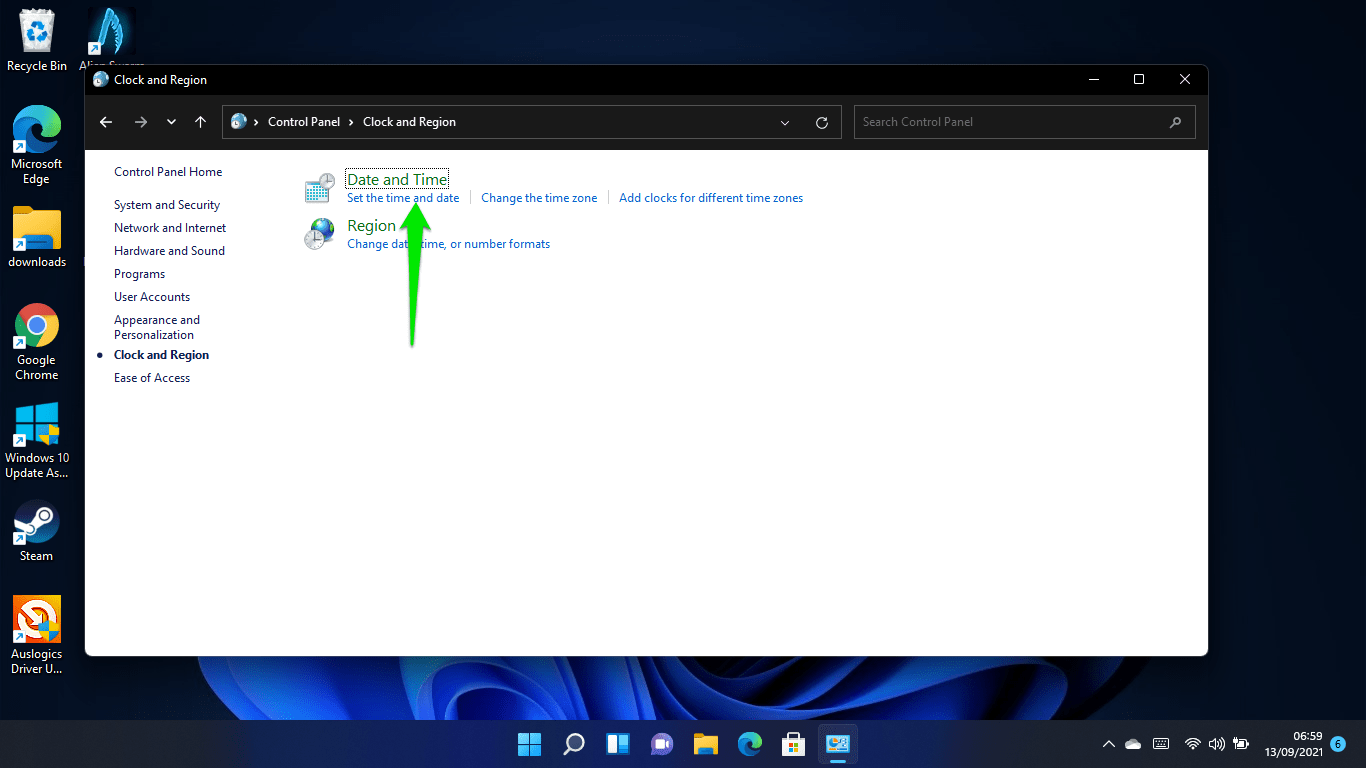Click the Region globe icon
Viewport: 1366px width, 768px height.
320,233
